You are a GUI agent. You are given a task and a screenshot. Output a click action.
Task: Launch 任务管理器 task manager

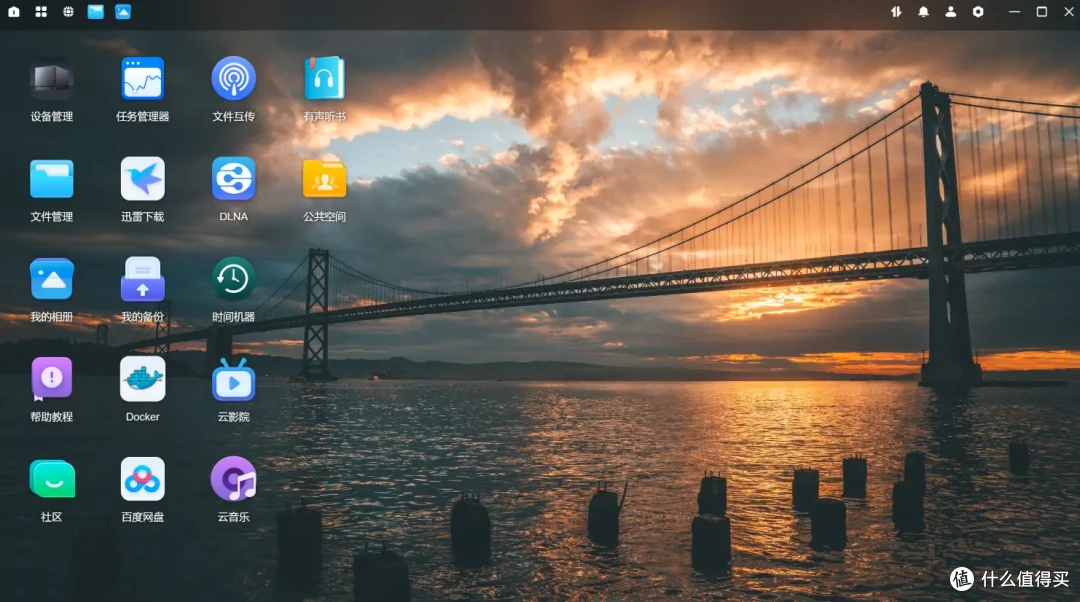pos(143,80)
